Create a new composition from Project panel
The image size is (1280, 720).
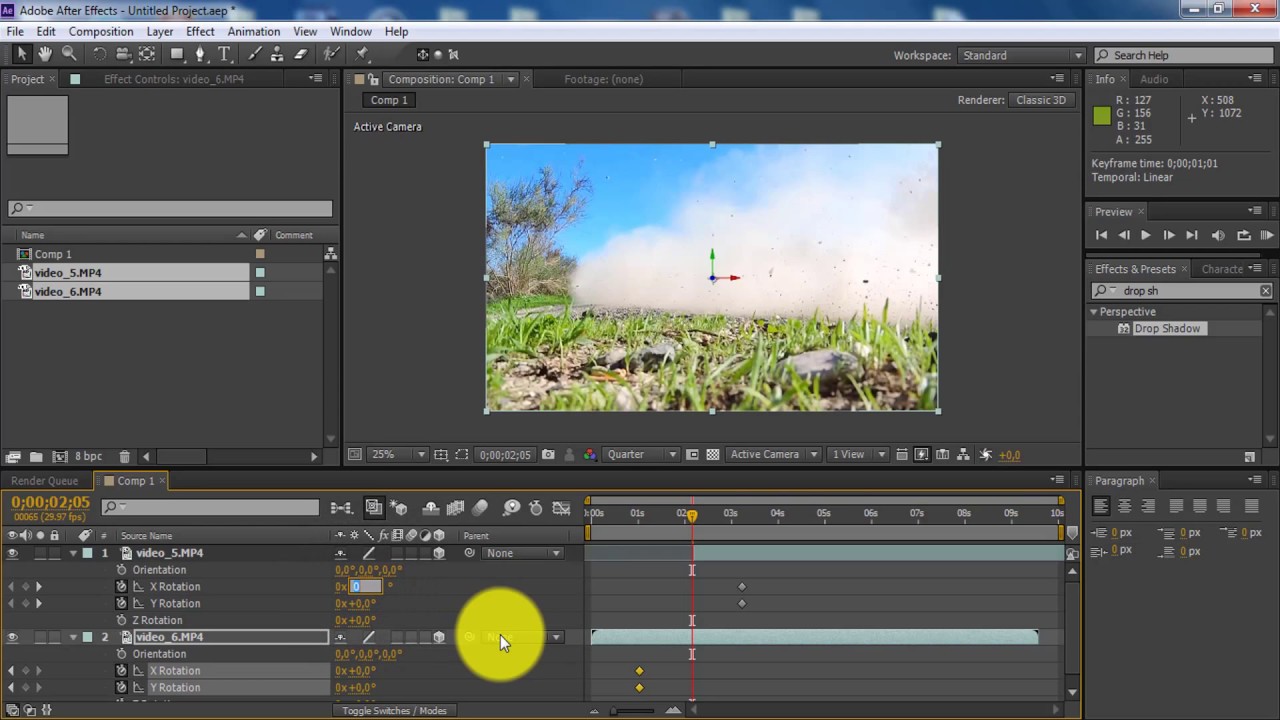[59, 457]
